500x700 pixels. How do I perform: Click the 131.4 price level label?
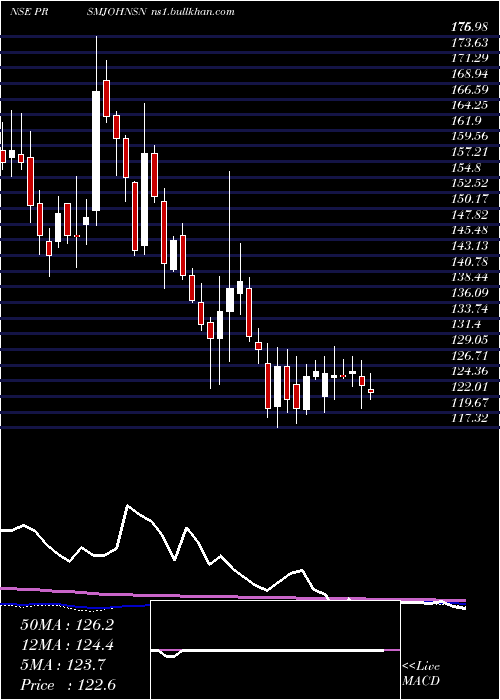[469, 325]
